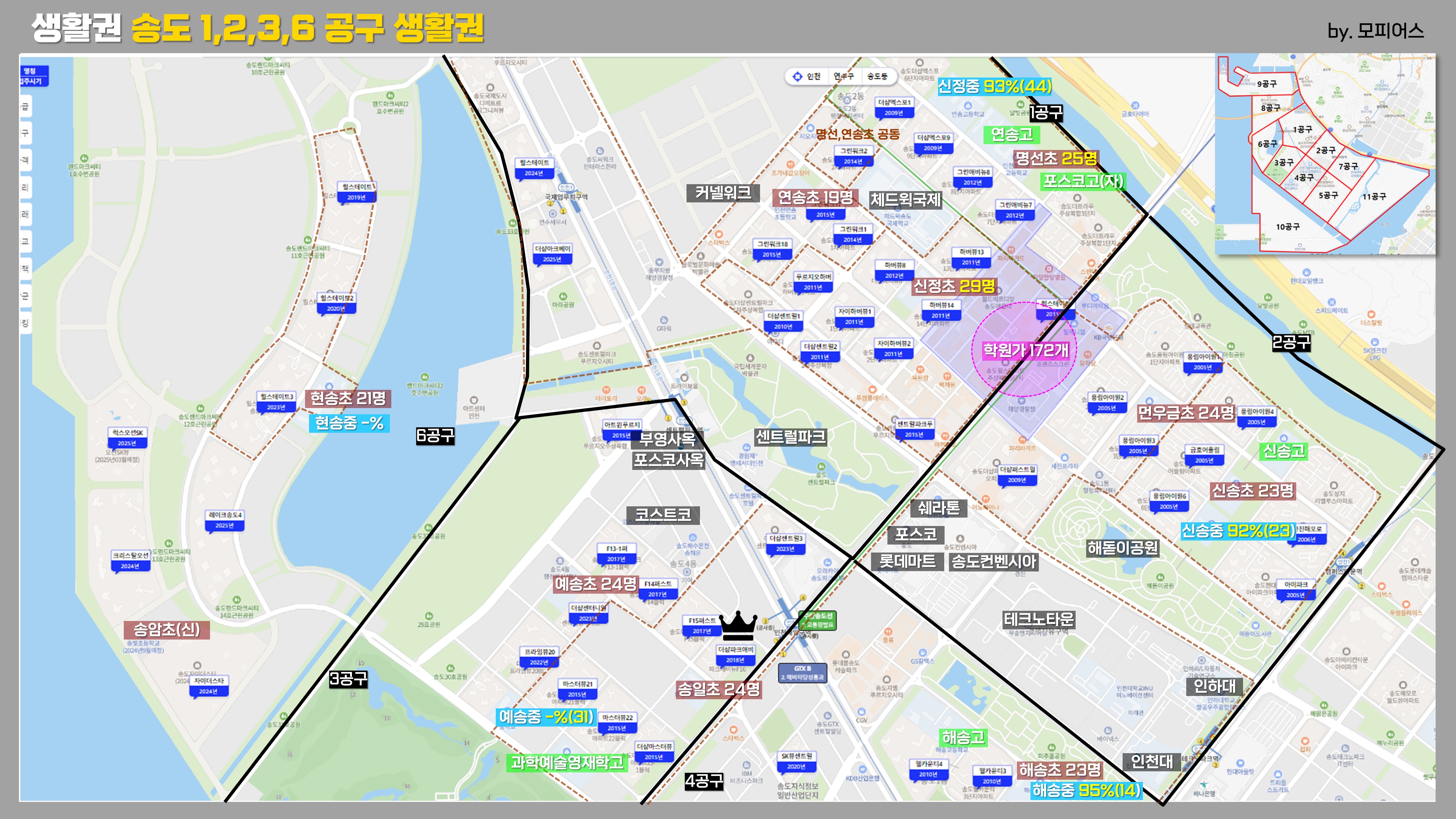Toggle the 명칭 display option
Screen dimensions: 1456x819
coord(30,71)
